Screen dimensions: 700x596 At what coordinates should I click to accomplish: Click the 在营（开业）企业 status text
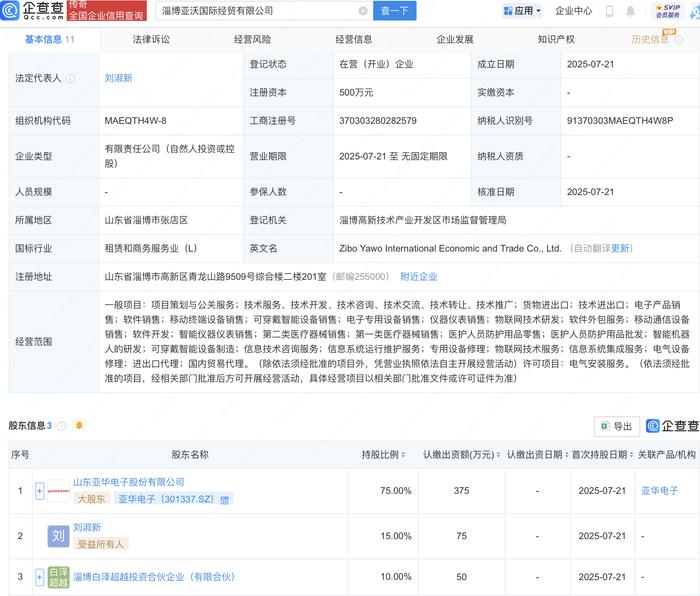(x=376, y=64)
